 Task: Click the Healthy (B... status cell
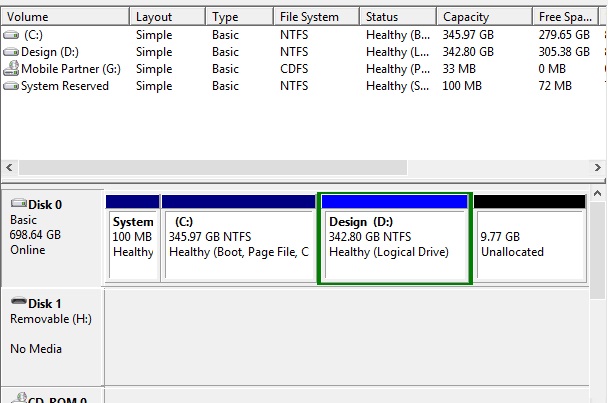398,35
